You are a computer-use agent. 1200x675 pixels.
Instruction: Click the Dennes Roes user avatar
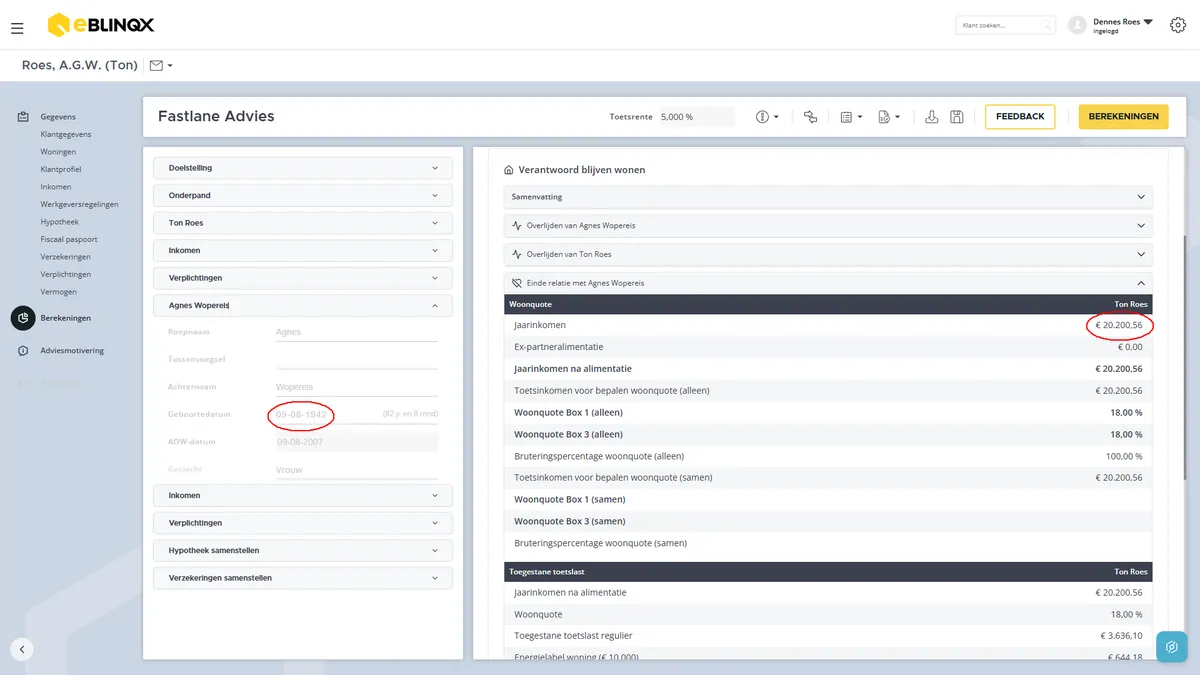point(1077,25)
